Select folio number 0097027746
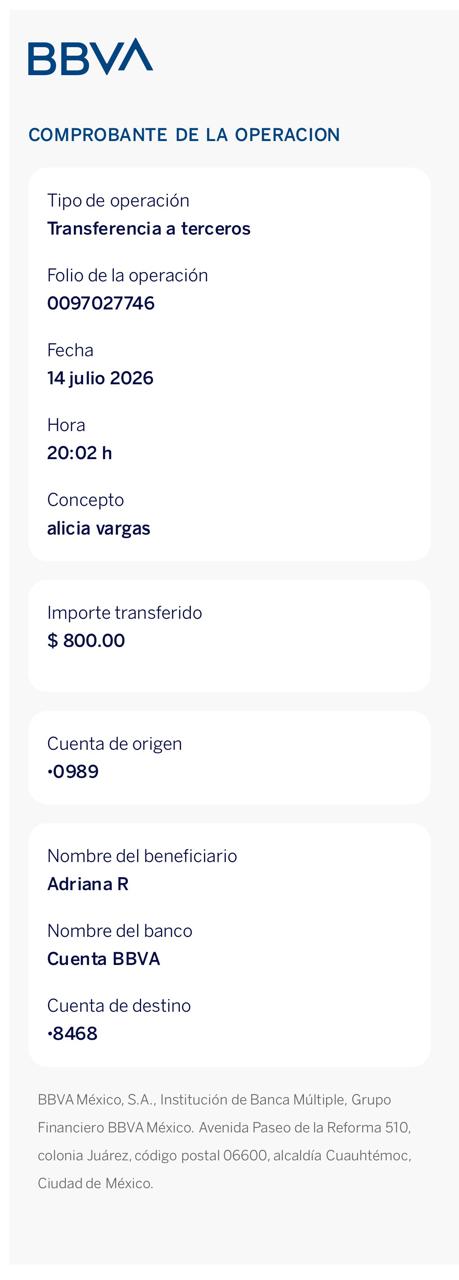Screen dimensions: 459x1280 coord(101,303)
